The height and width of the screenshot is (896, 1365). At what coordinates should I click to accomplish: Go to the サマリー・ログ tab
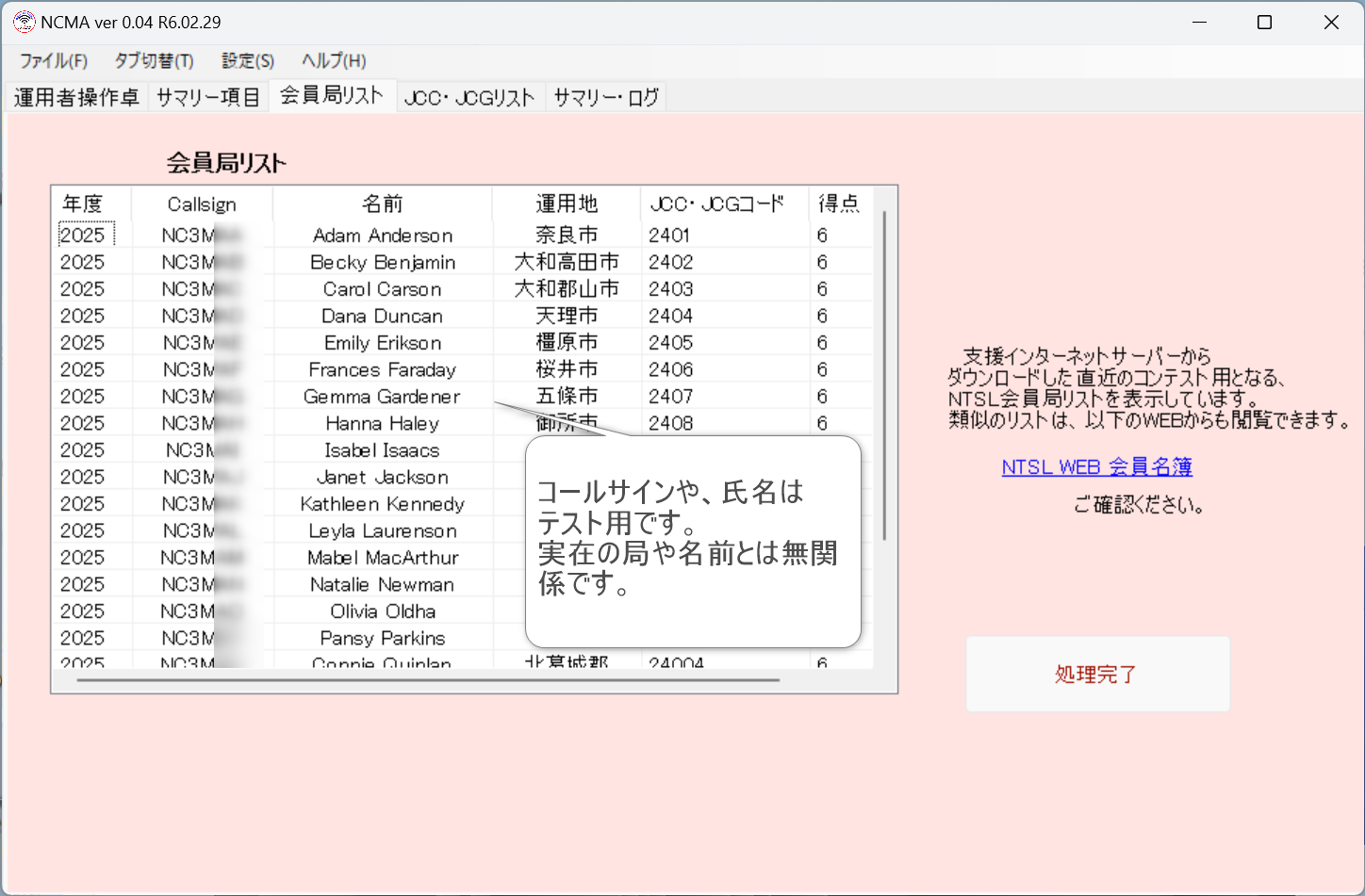(x=606, y=97)
